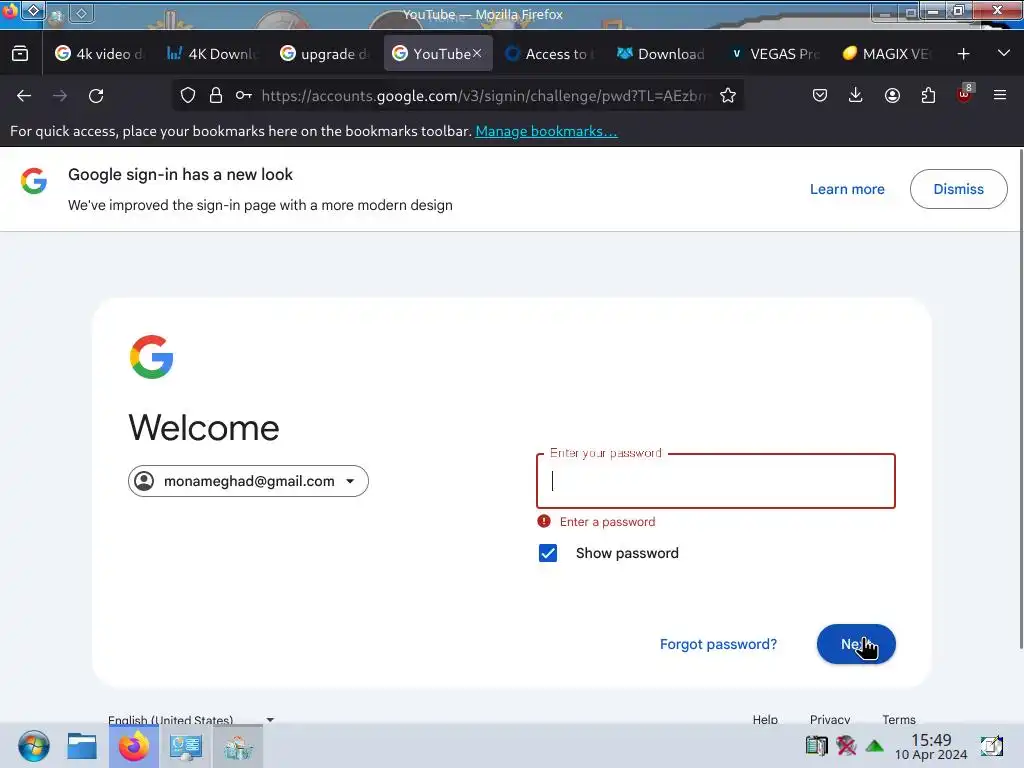Open the uBlock Origin extension icon

coord(965,94)
